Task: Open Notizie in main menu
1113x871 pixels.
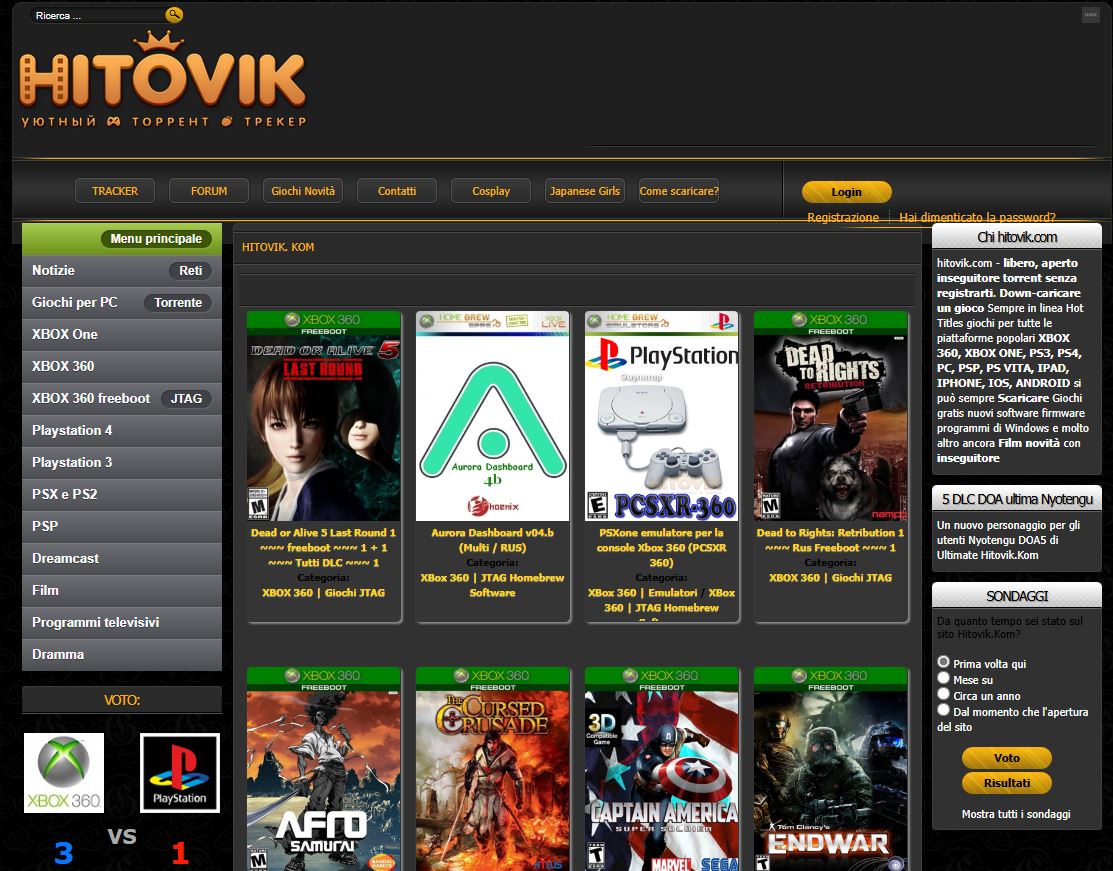Action: coord(53,270)
